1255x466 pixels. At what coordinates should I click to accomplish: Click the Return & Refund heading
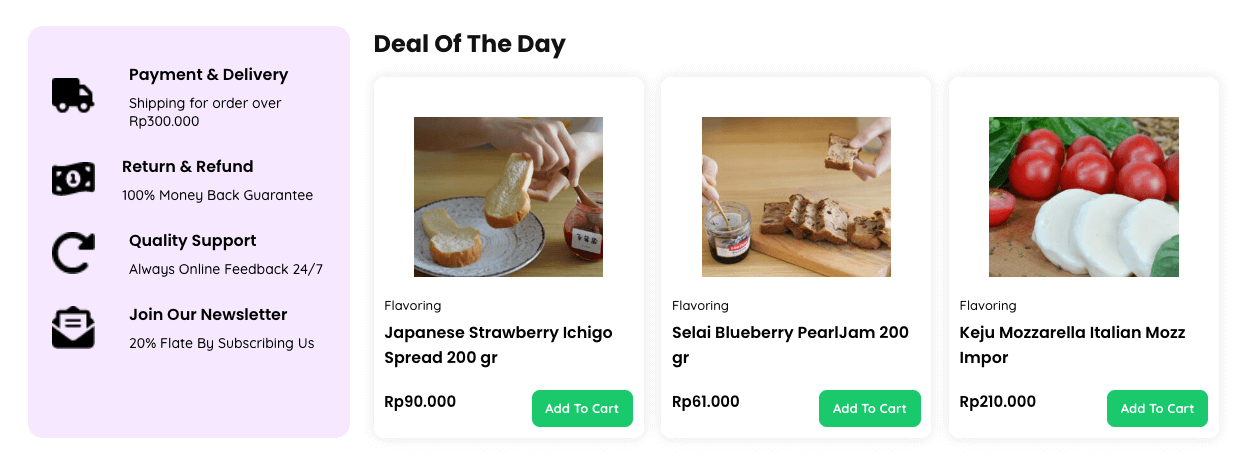click(187, 167)
